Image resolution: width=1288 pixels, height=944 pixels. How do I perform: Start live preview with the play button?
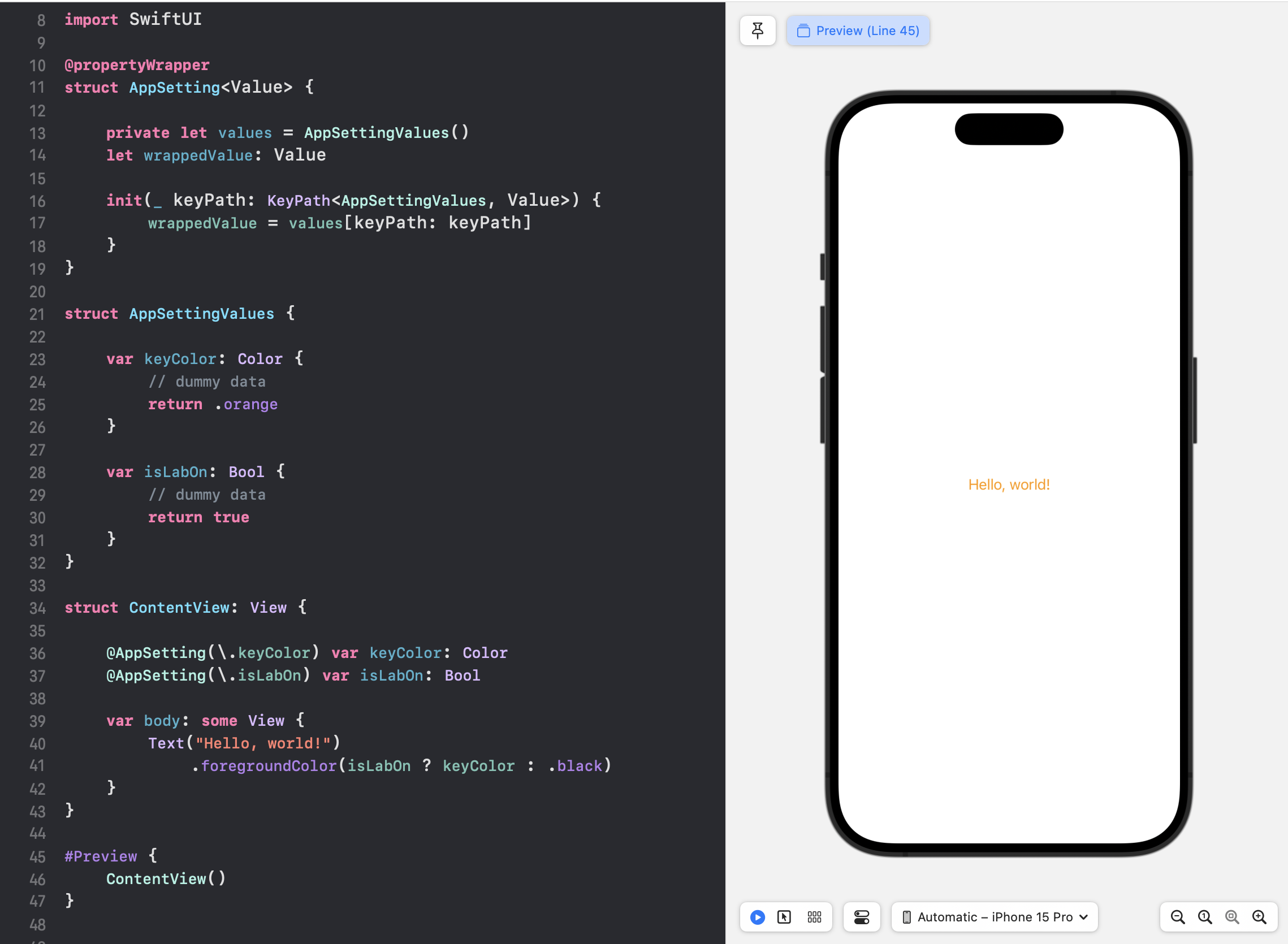(x=757, y=917)
